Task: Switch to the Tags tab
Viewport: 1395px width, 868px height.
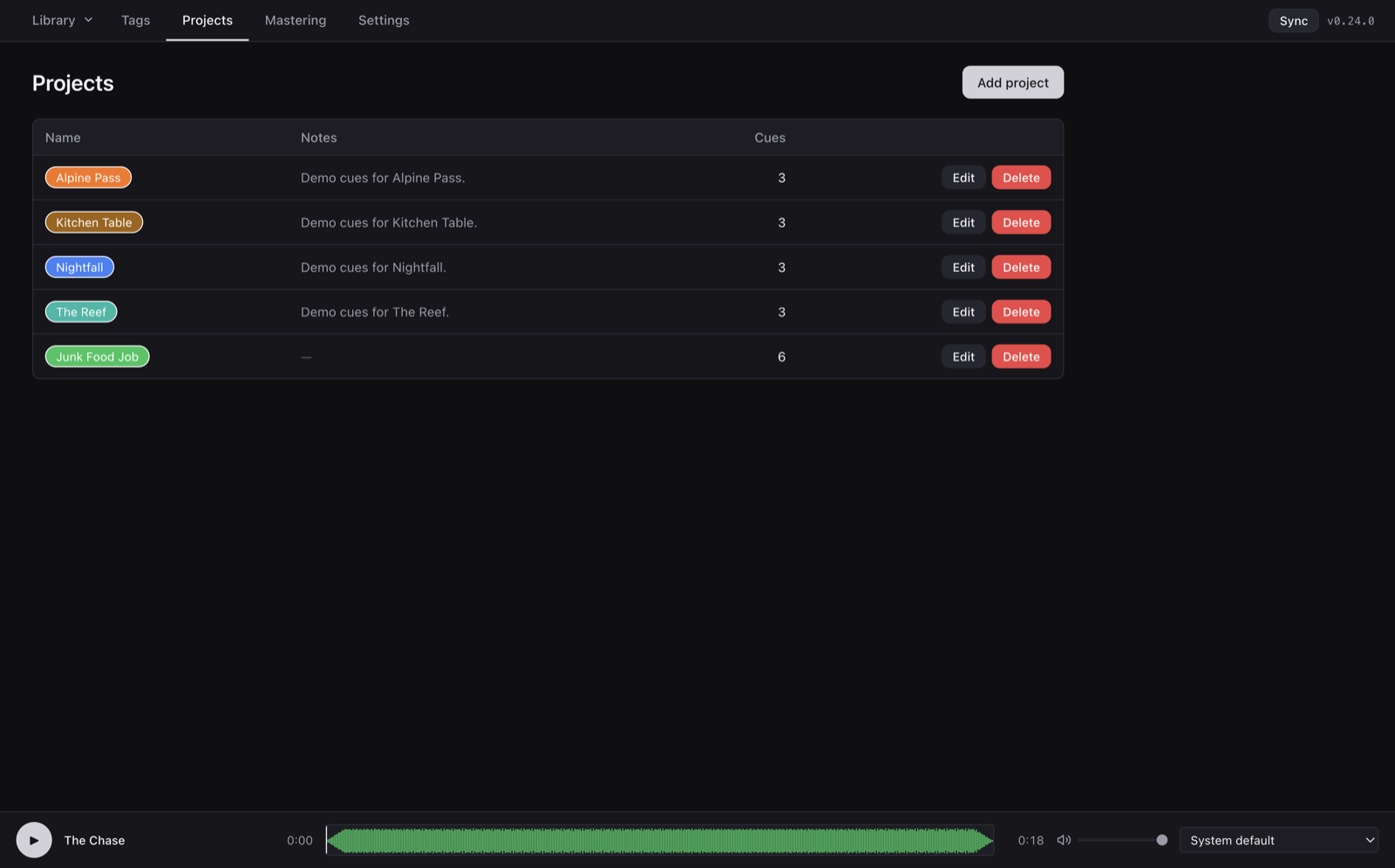Action: point(135,20)
